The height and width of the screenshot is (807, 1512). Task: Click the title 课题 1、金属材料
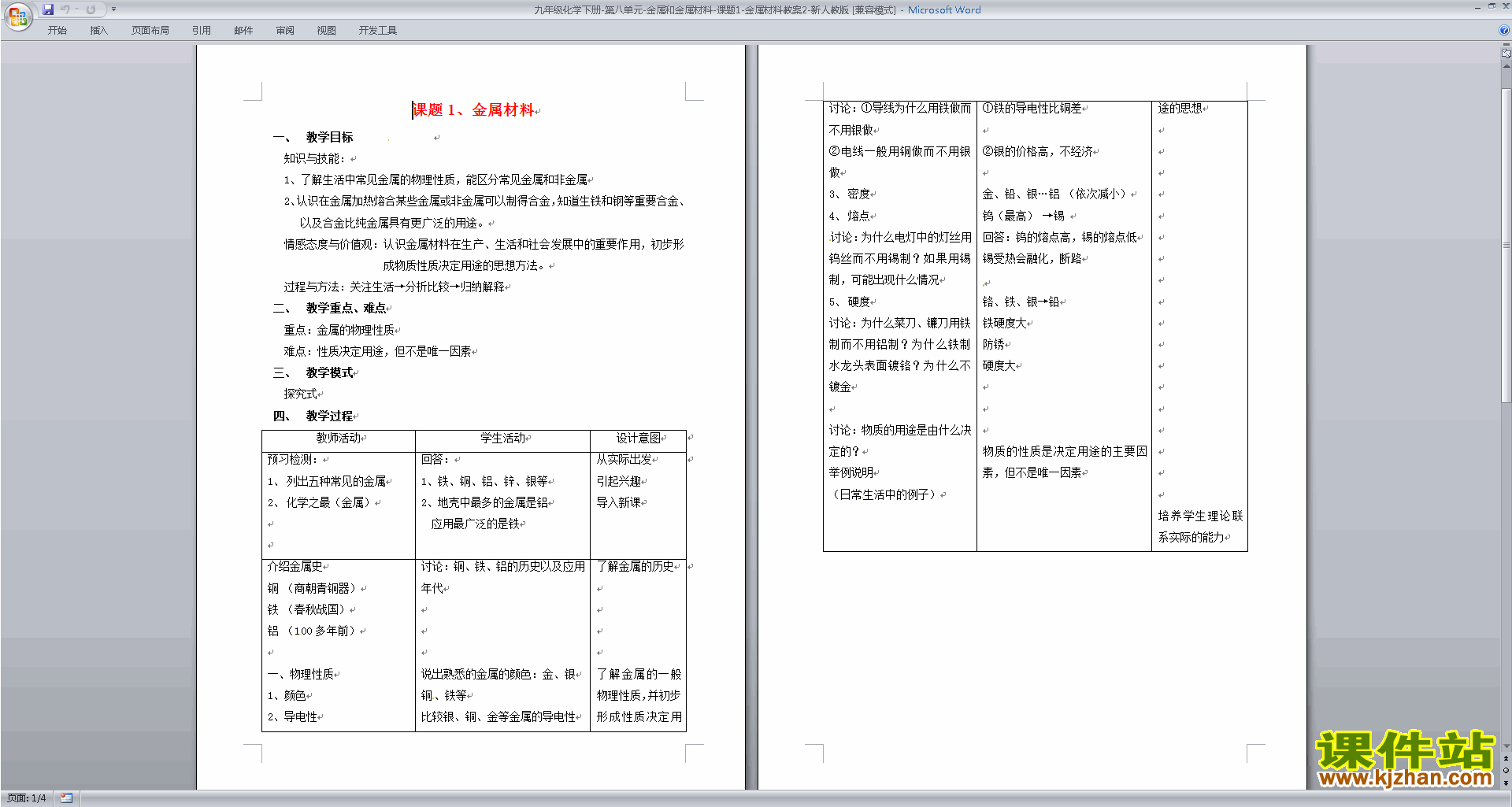[474, 110]
